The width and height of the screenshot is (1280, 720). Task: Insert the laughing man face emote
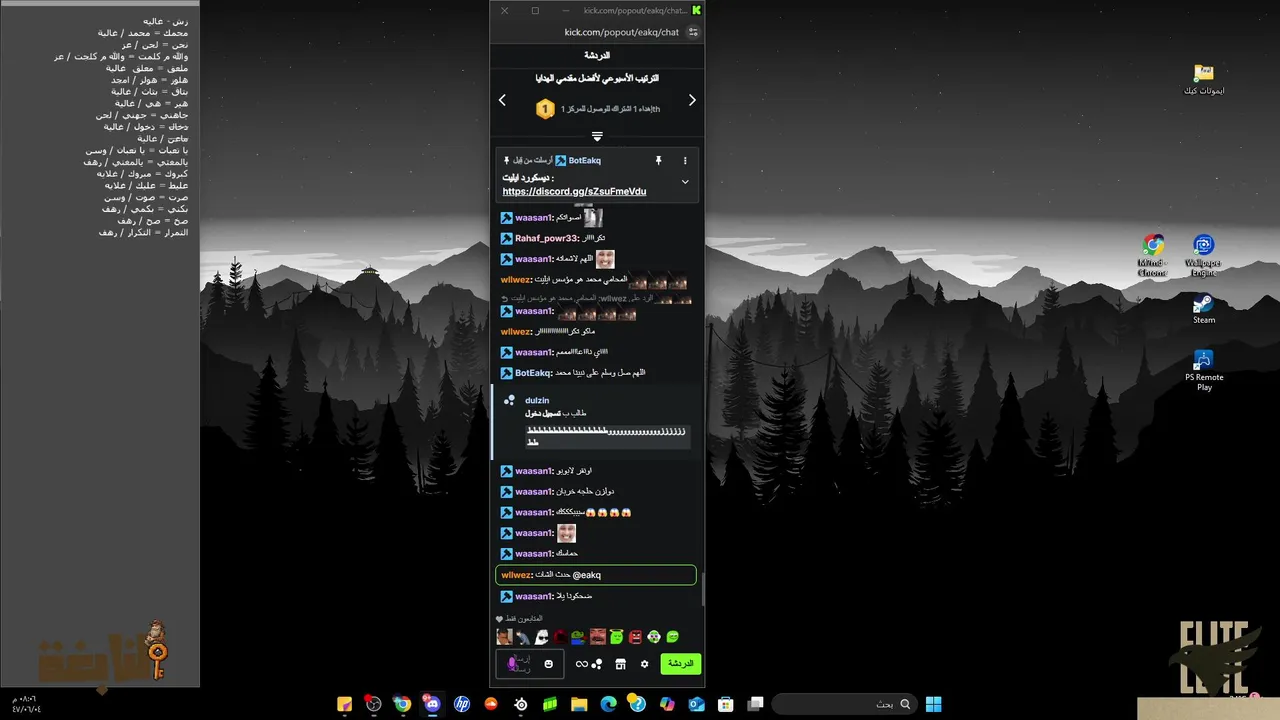tap(598, 637)
